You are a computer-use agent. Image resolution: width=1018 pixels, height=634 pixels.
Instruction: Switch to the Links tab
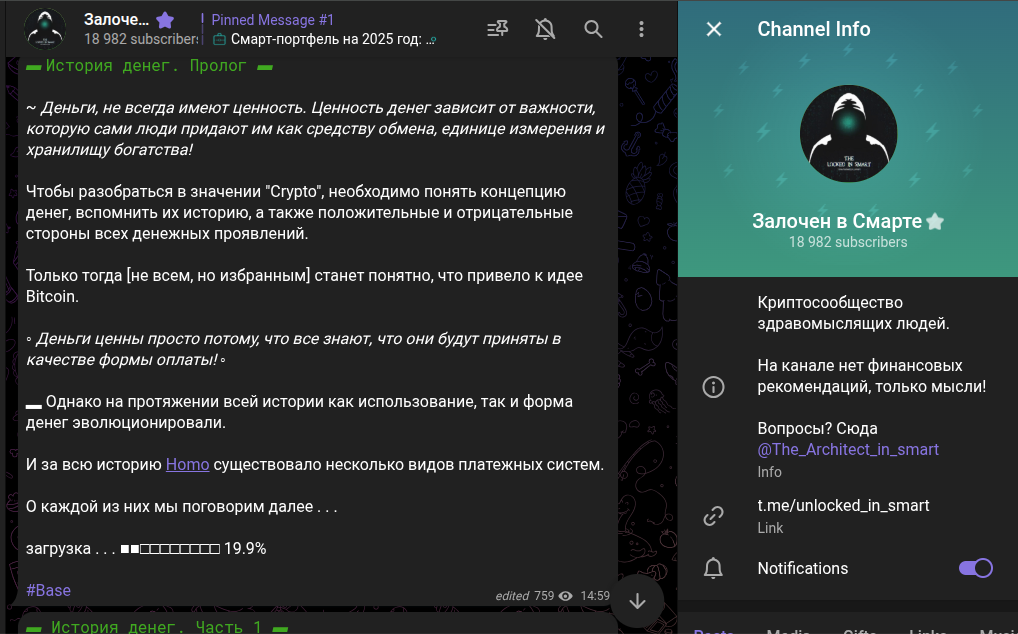point(927,630)
